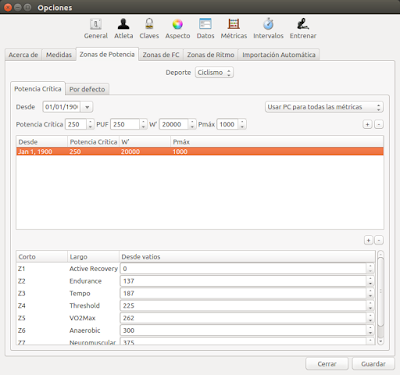Click the Desde date field 01/01/190
Image resolution: width=400 pixels, height=375 pixels.
point(62,107)
